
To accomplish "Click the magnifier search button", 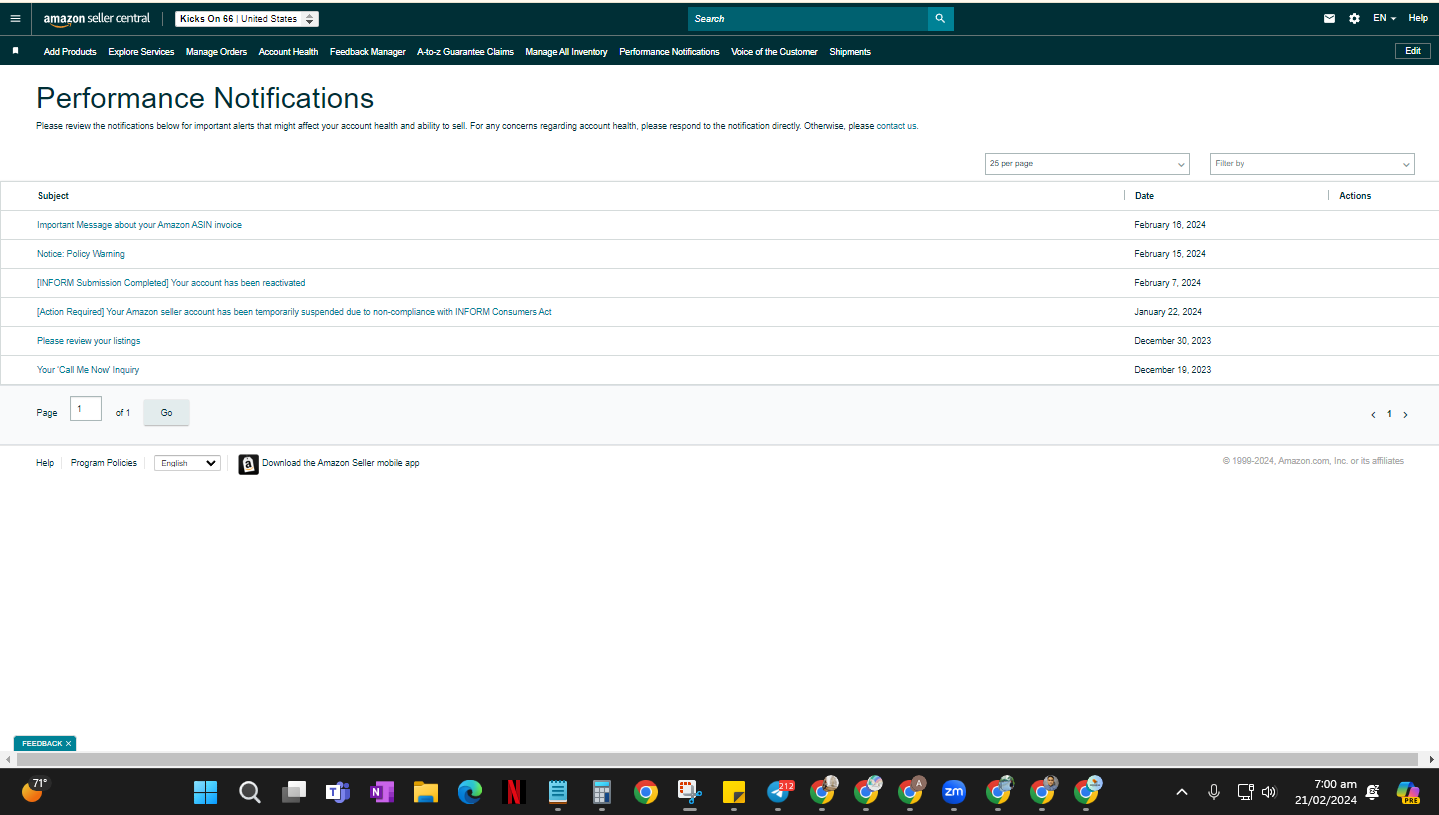I will [x=940, y=18].
